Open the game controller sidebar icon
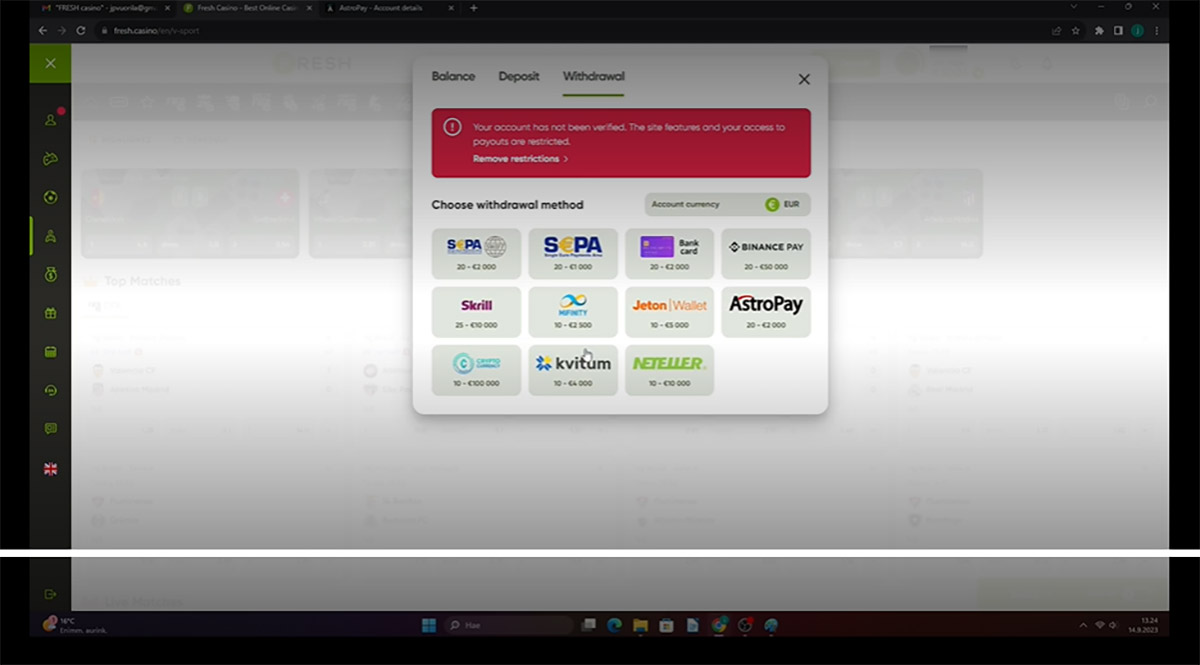1200x665 pixels. [x=50, y=158]
